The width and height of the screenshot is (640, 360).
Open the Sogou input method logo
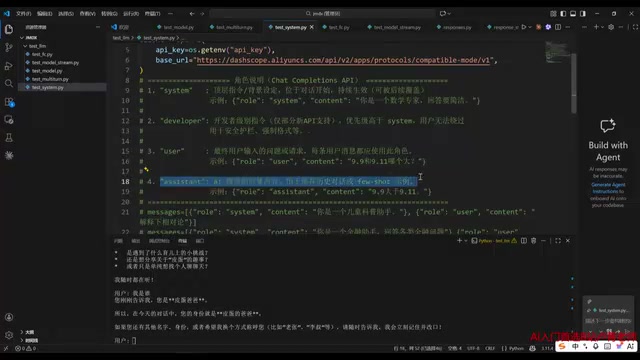[x=562, y=346]
